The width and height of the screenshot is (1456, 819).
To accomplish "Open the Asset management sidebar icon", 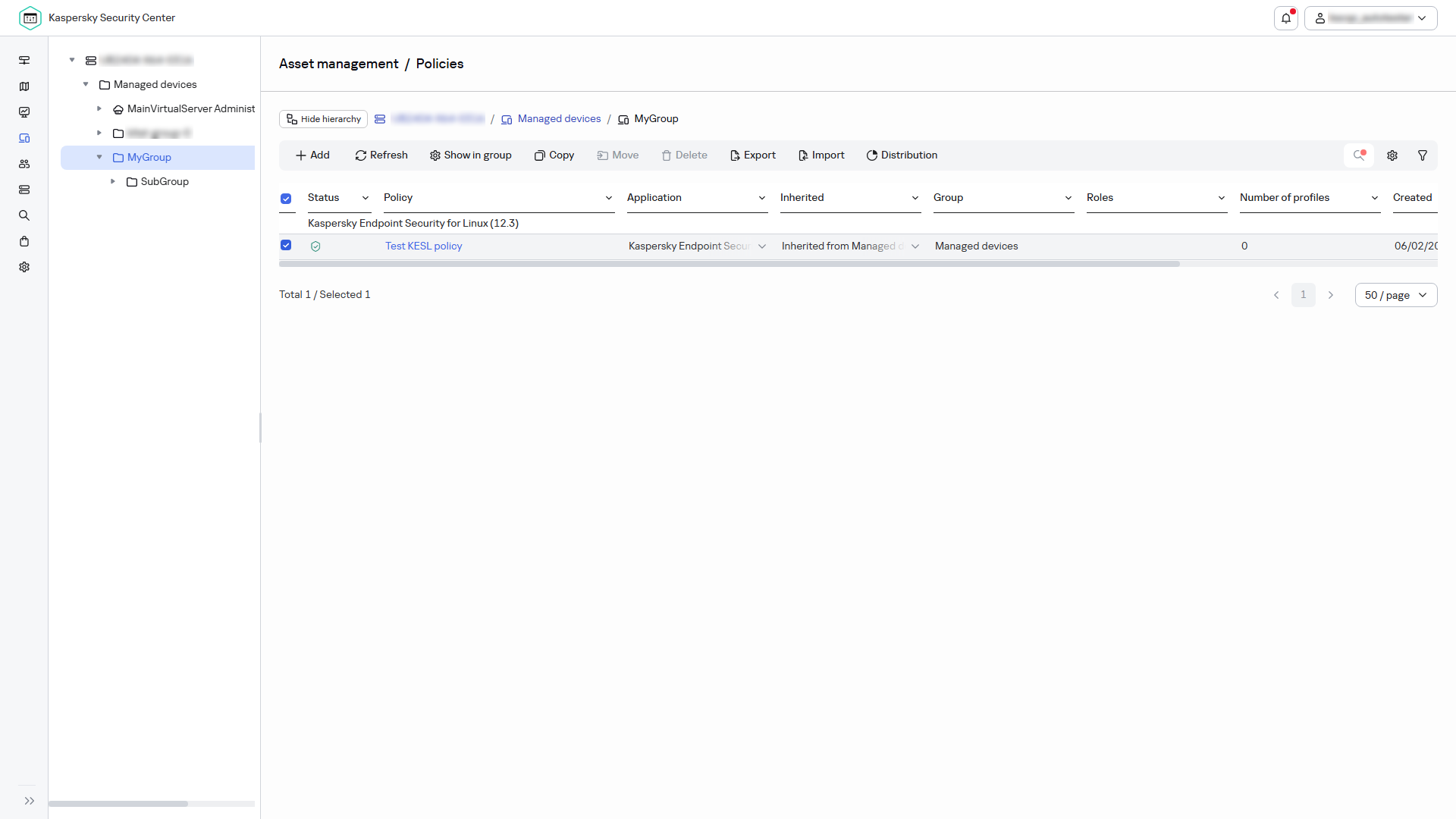I will [x=24, y=138].
